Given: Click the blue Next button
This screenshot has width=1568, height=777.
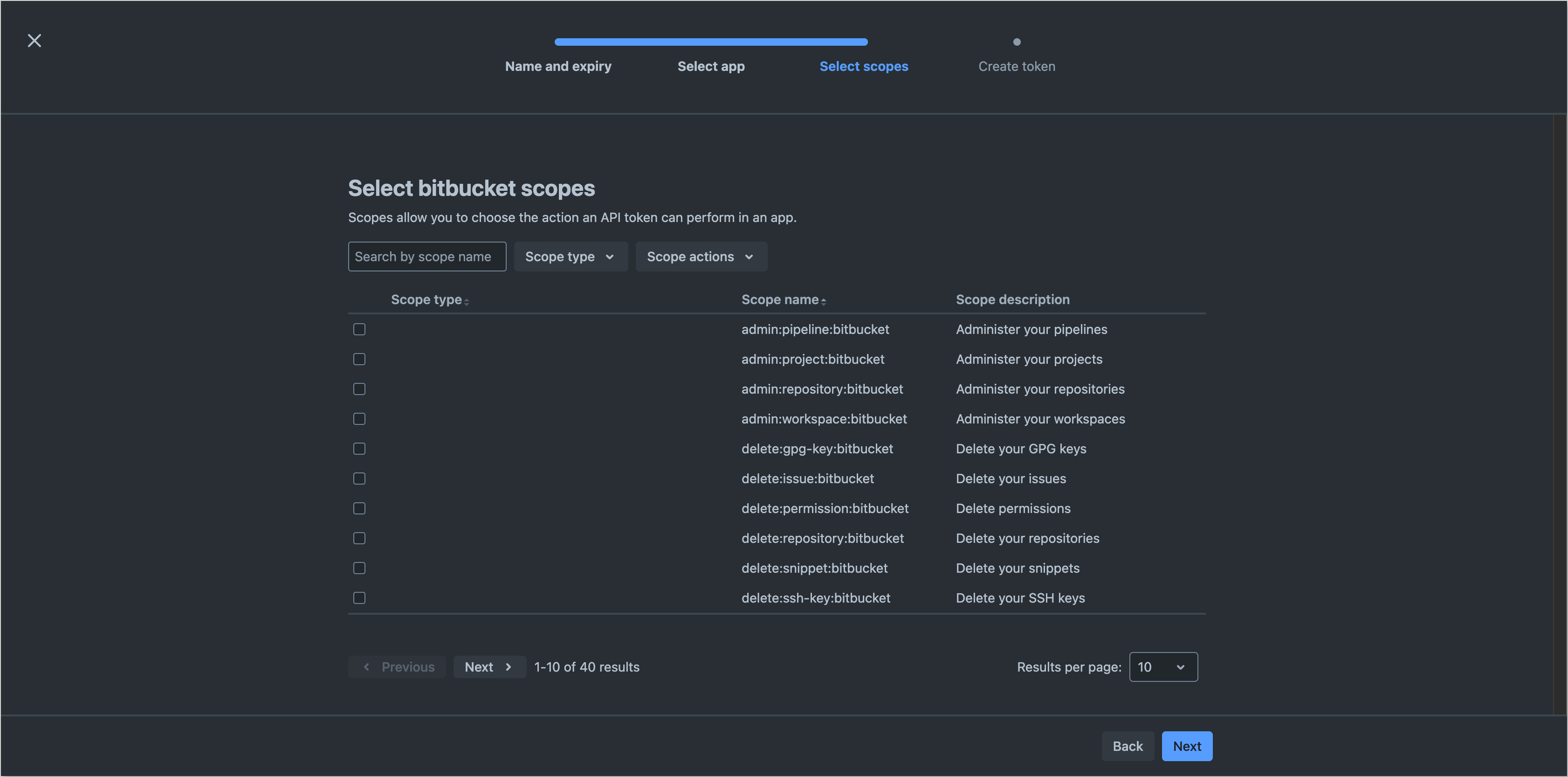Looking at the screenshot, I should pyautogui.click(x=1186, y=746).
